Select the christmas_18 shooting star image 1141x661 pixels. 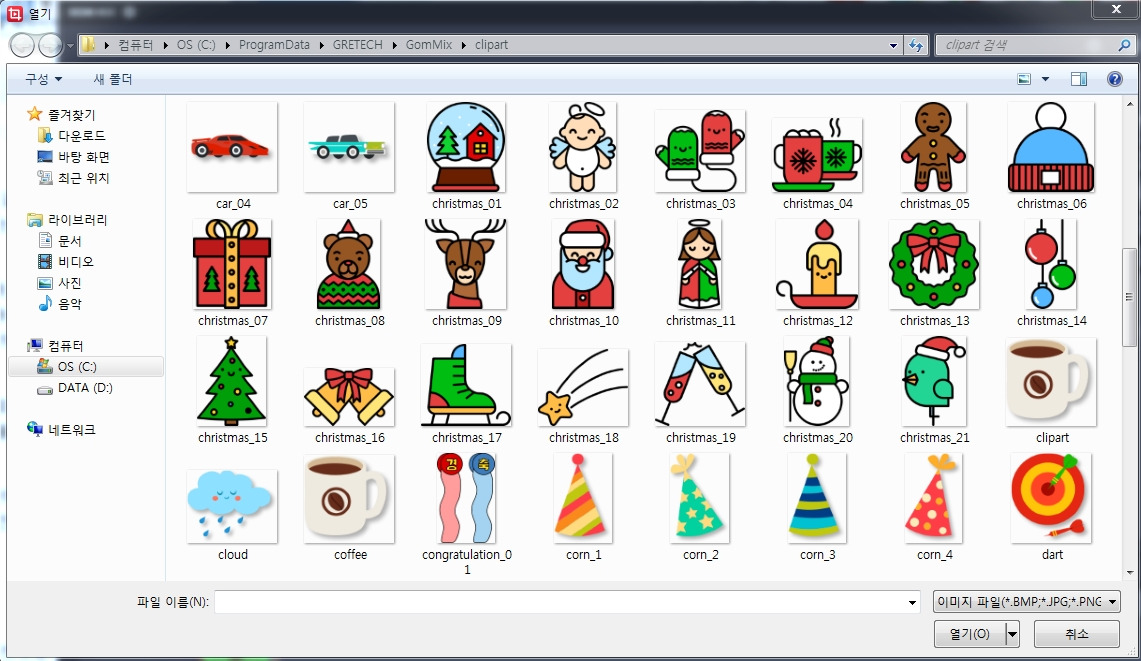[583, 387]
